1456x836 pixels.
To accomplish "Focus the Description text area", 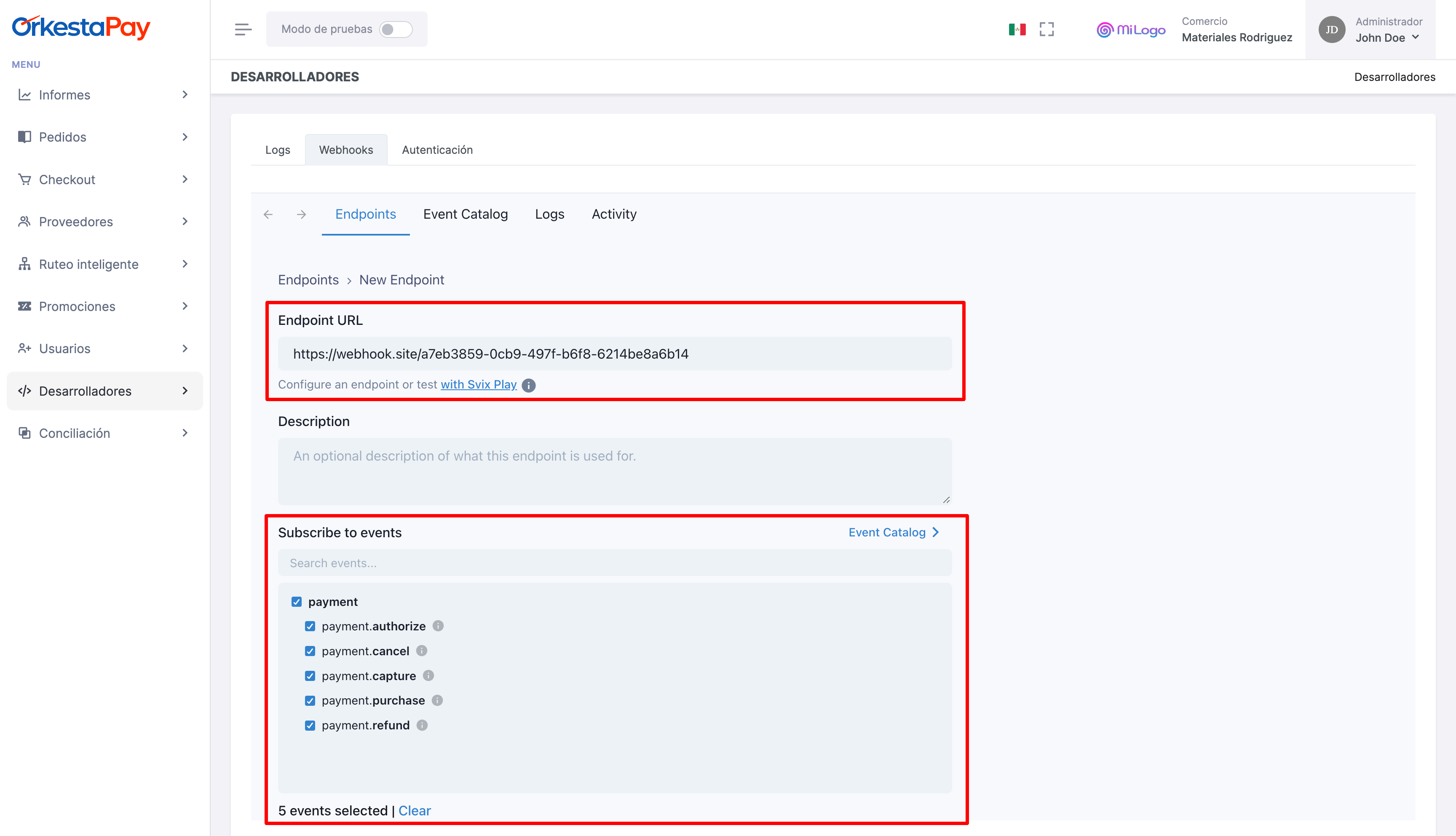I will point(615,472).
